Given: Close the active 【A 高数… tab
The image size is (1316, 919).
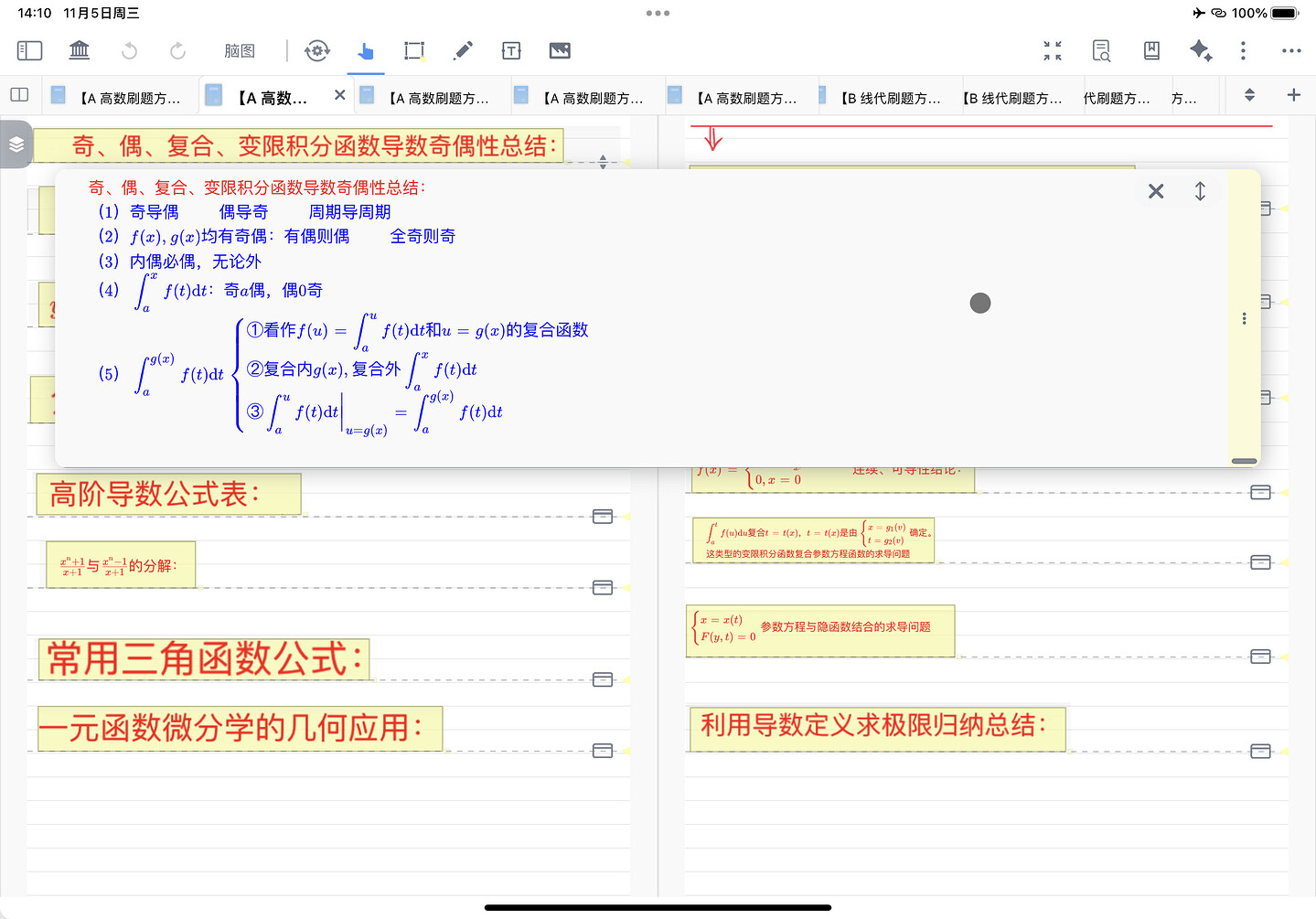Looking at the screenshot, I should click(x=340, y=95).
